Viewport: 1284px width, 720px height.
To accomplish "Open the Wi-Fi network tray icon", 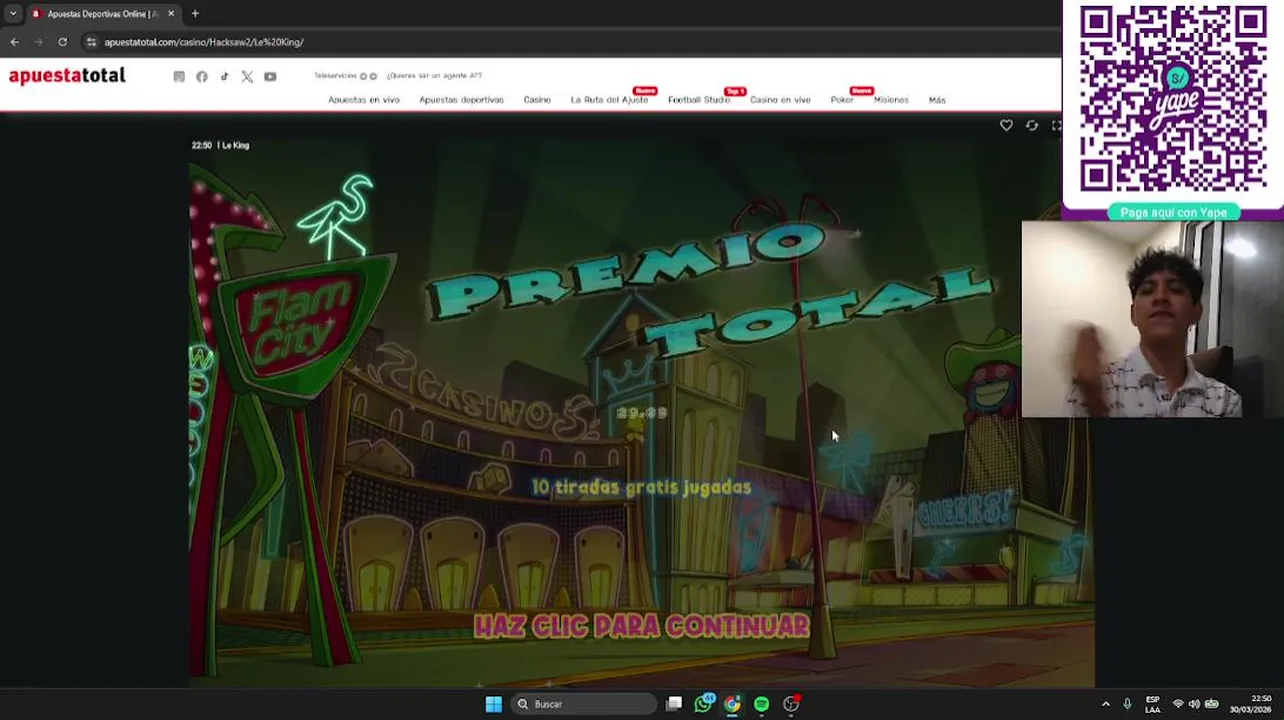I will tap(1177, 704).
